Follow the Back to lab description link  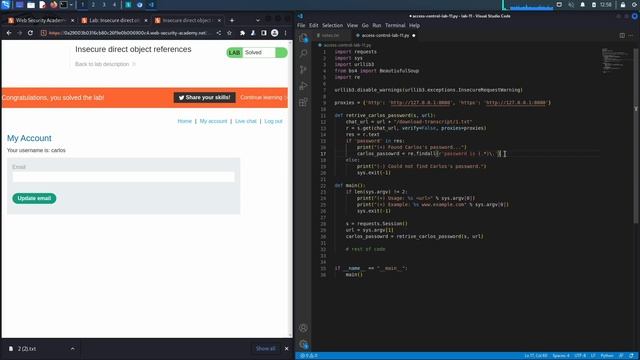pos(105,64)
